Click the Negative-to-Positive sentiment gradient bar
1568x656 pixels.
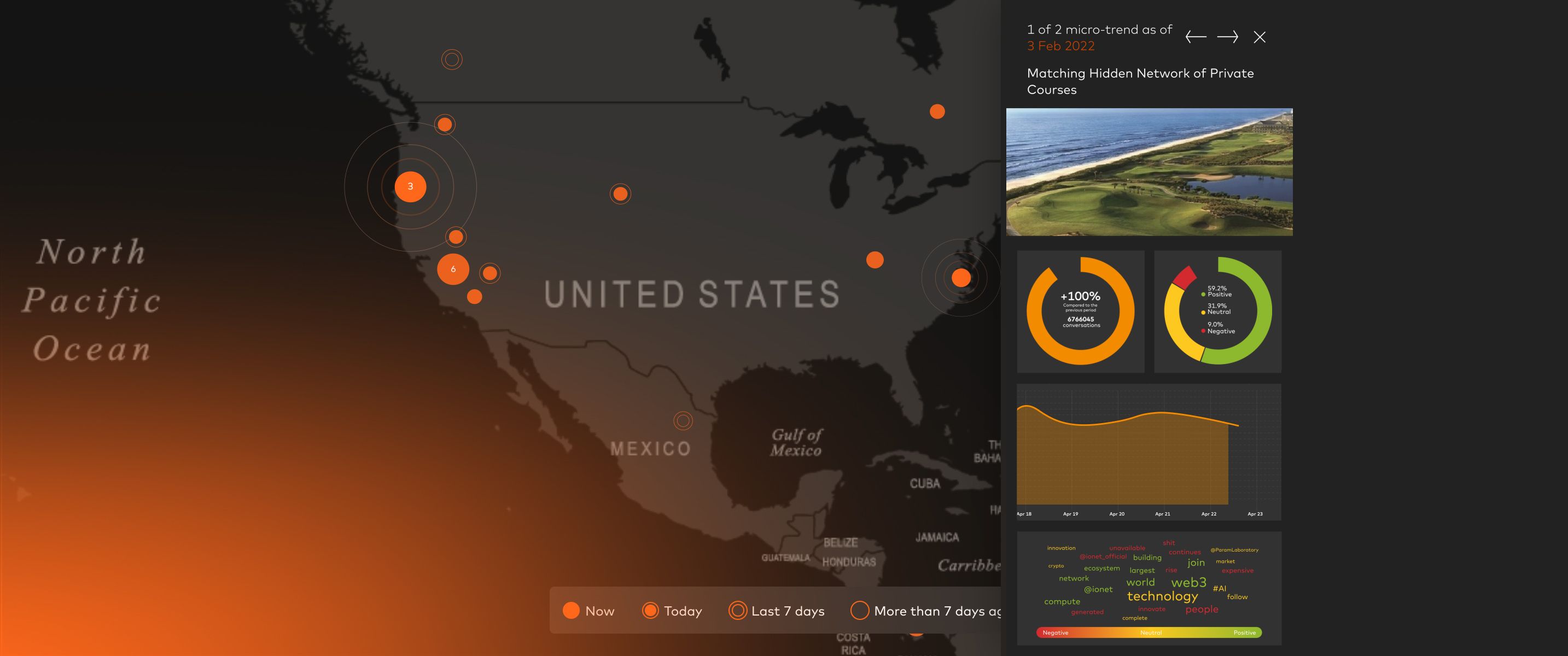click(1149, 632)
